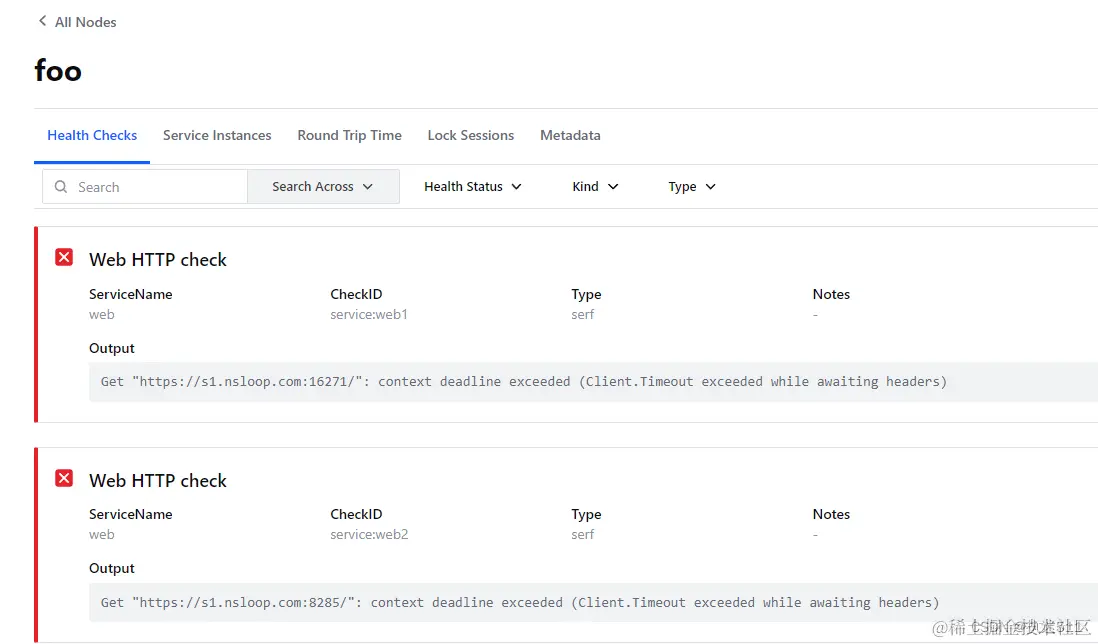Click the Type value serf for service:web2
Image resolution: width=1098 pixels, height=644 pixels.
583,534
